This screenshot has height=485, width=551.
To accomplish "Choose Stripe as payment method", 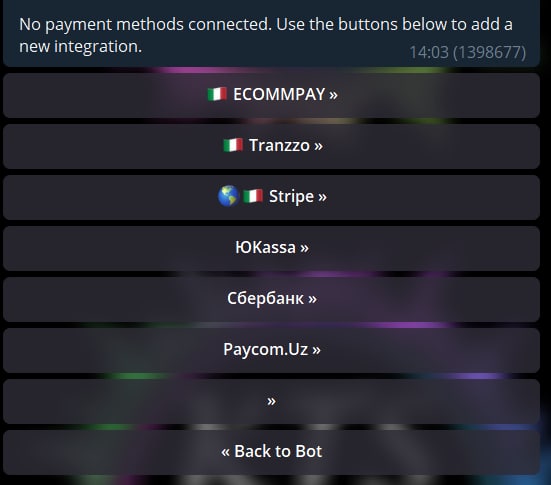I will [271, 197].
